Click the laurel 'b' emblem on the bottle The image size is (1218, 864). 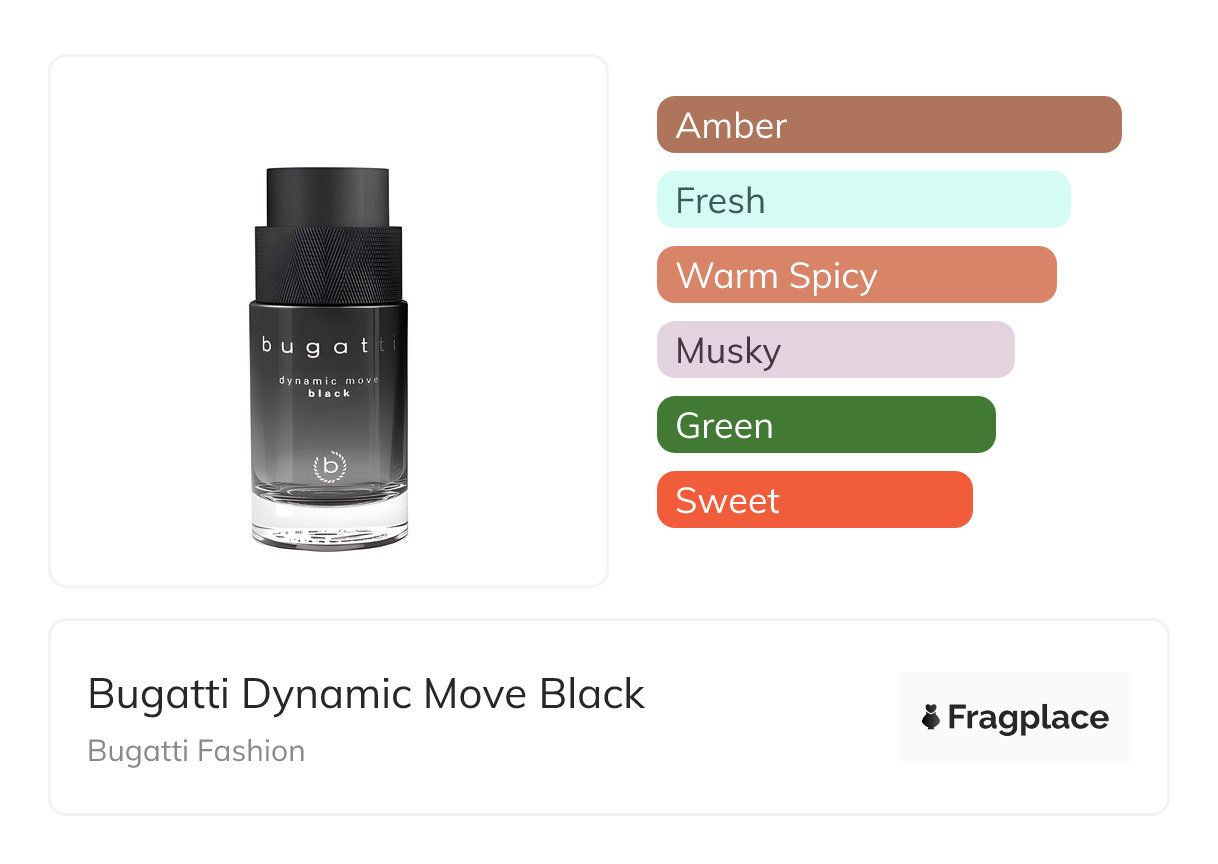[x=329, y=466]
